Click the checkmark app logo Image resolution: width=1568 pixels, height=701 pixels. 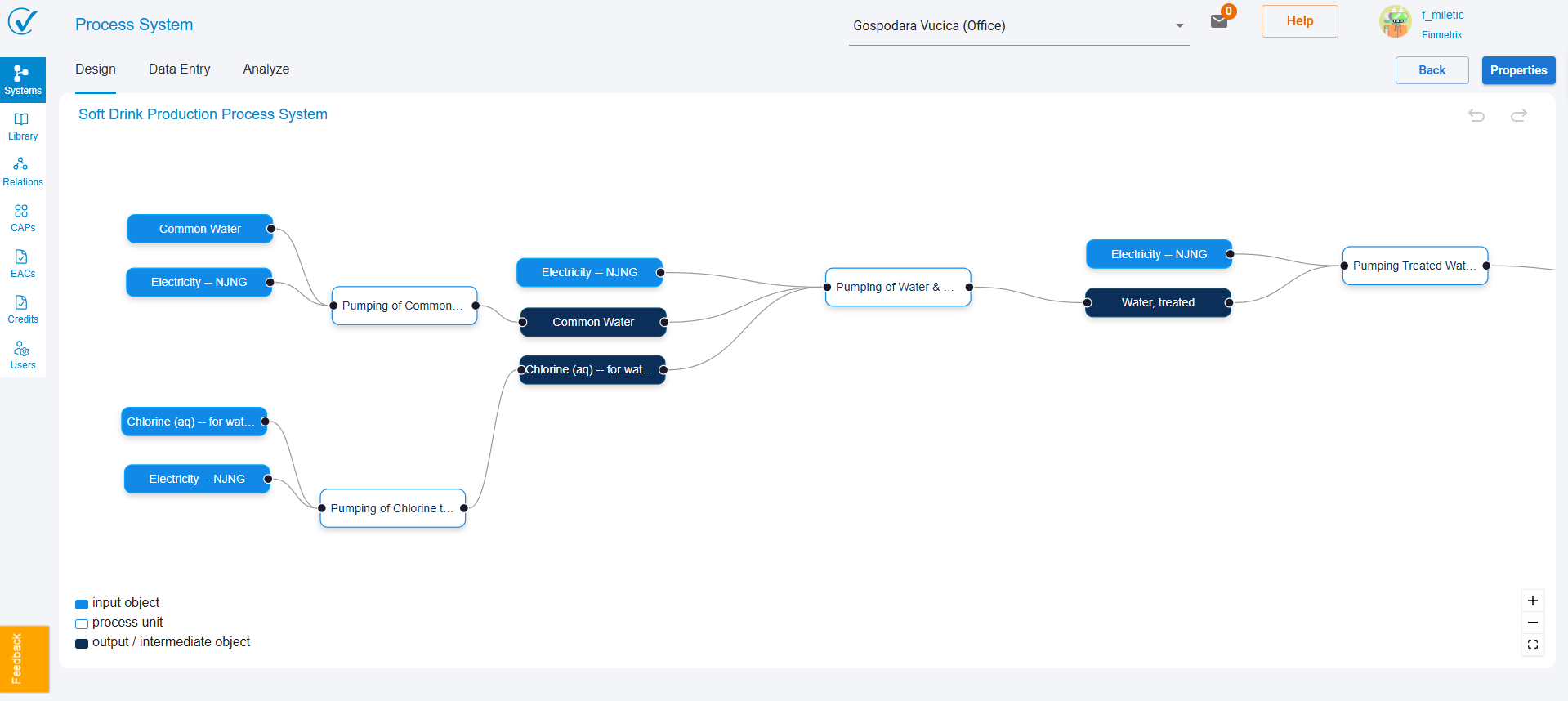(23, 21)
